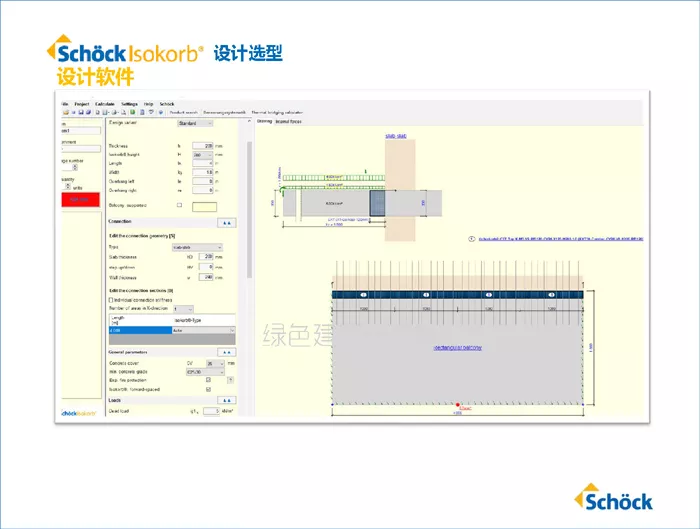Click the green round toolbar icon
Image resolution: width=700 pixels, height=529 pixels.
(x=133, y=112)
